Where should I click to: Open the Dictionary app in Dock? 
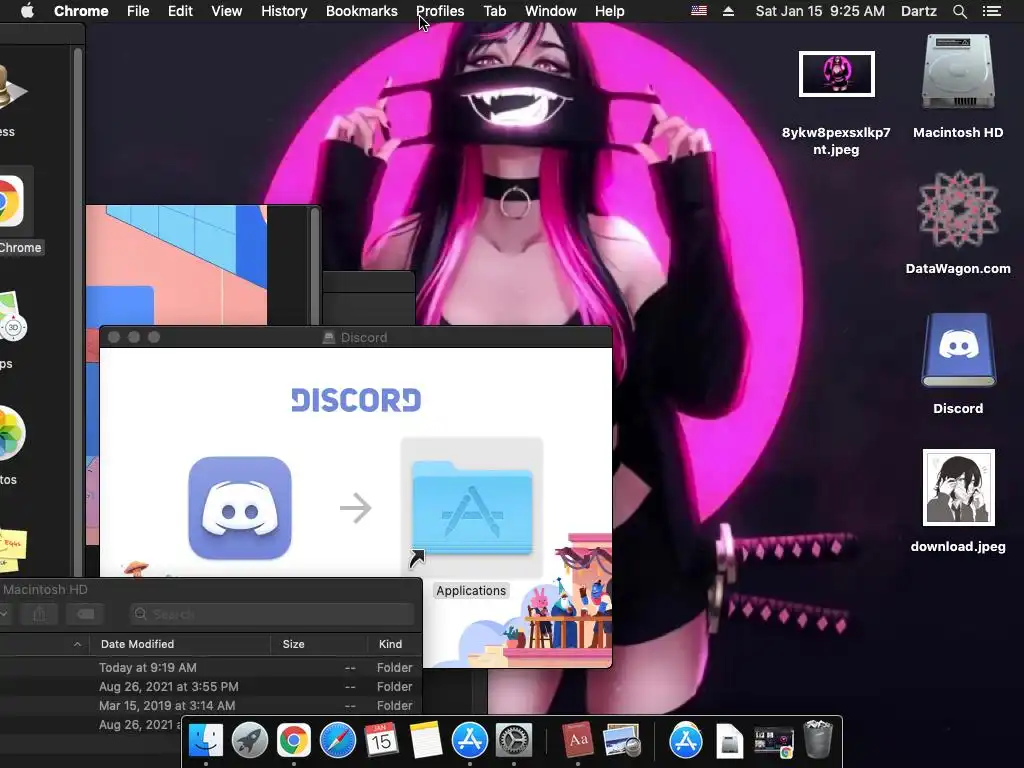click(577, 741)
